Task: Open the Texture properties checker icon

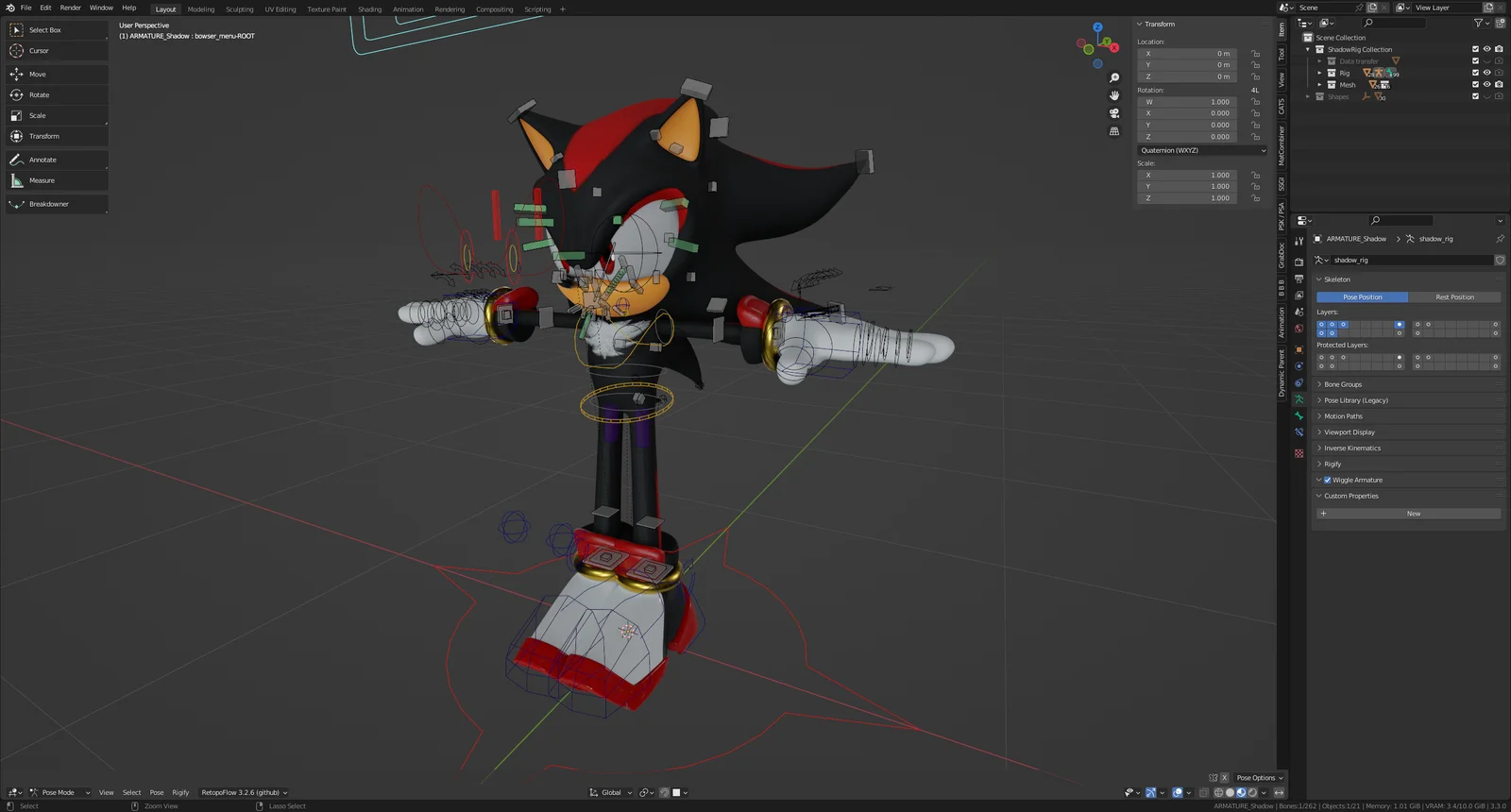Action: point(1299,453)
